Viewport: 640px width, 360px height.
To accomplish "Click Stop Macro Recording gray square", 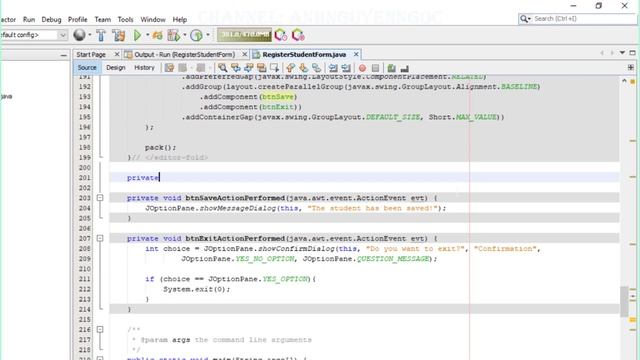I will (x=376, y=68).
